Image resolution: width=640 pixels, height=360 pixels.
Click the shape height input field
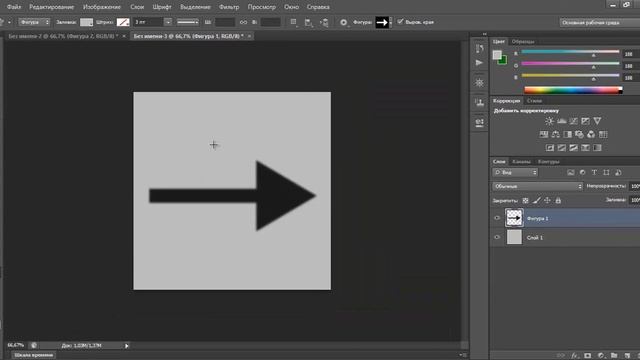[x=270, y=22]
